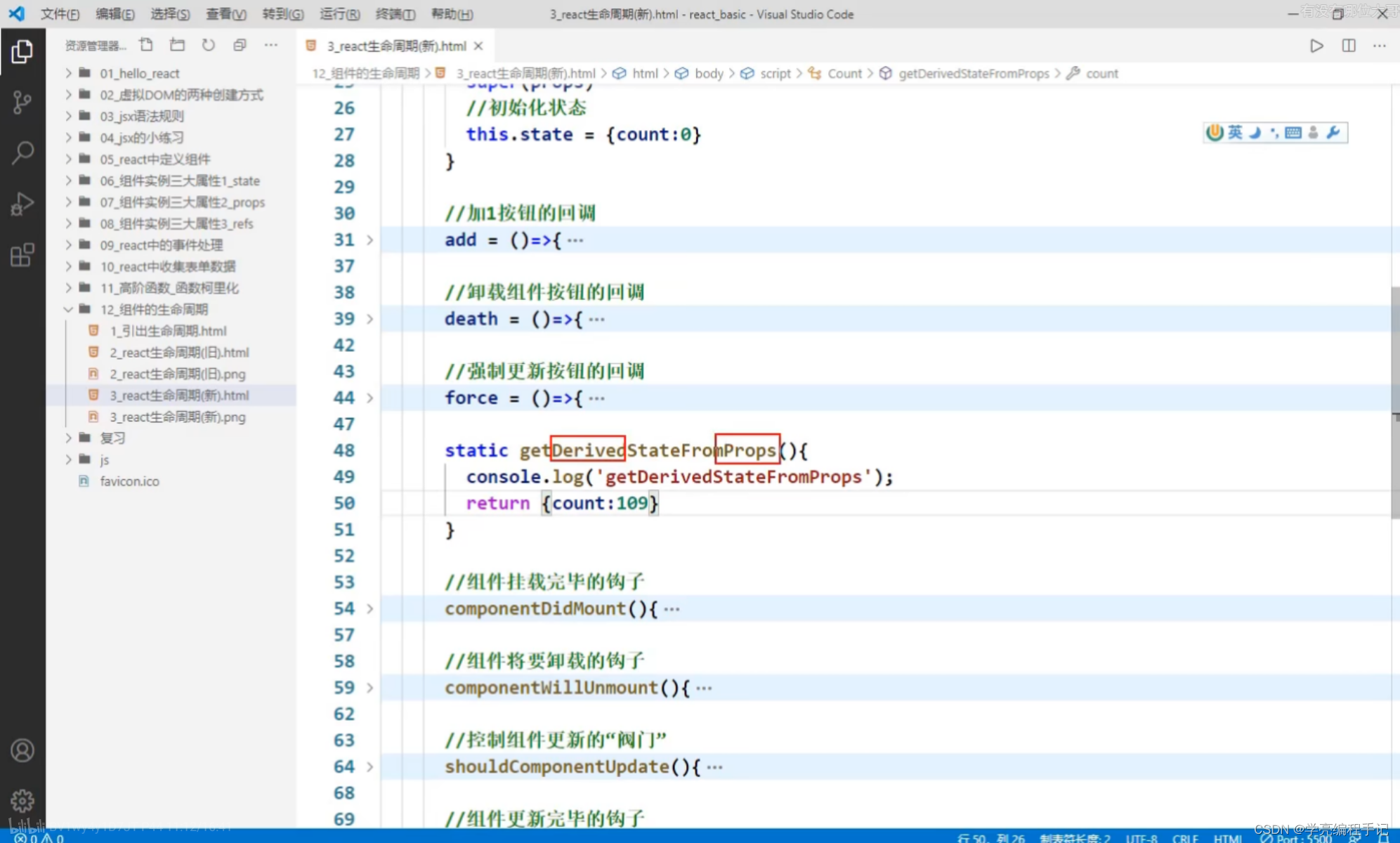Image resolution: width=1400 pixels, height=843 pixels.
Task: Open the 编辑(E) menu
Action: 115,14
